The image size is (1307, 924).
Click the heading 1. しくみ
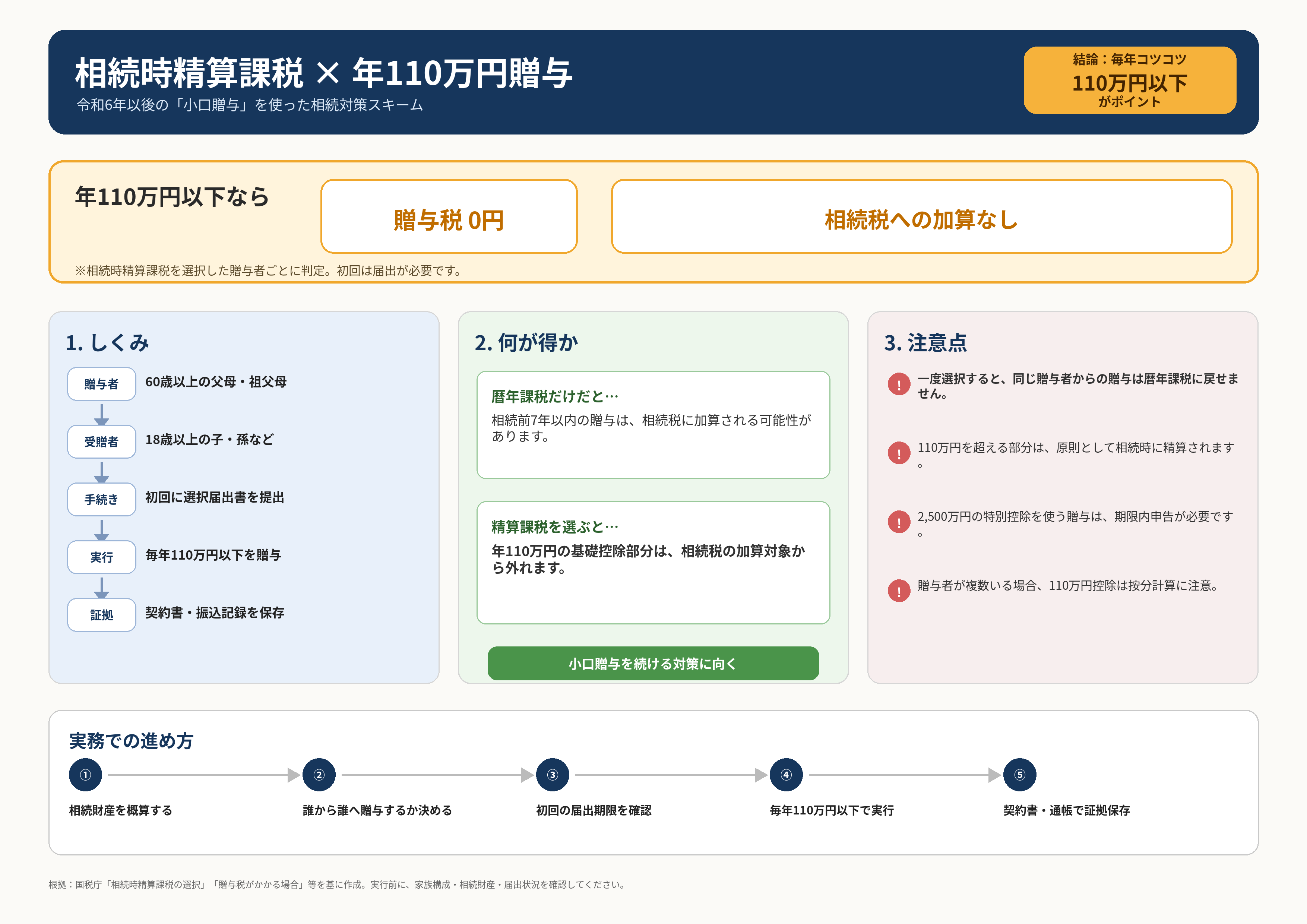[x=107, y=343]
